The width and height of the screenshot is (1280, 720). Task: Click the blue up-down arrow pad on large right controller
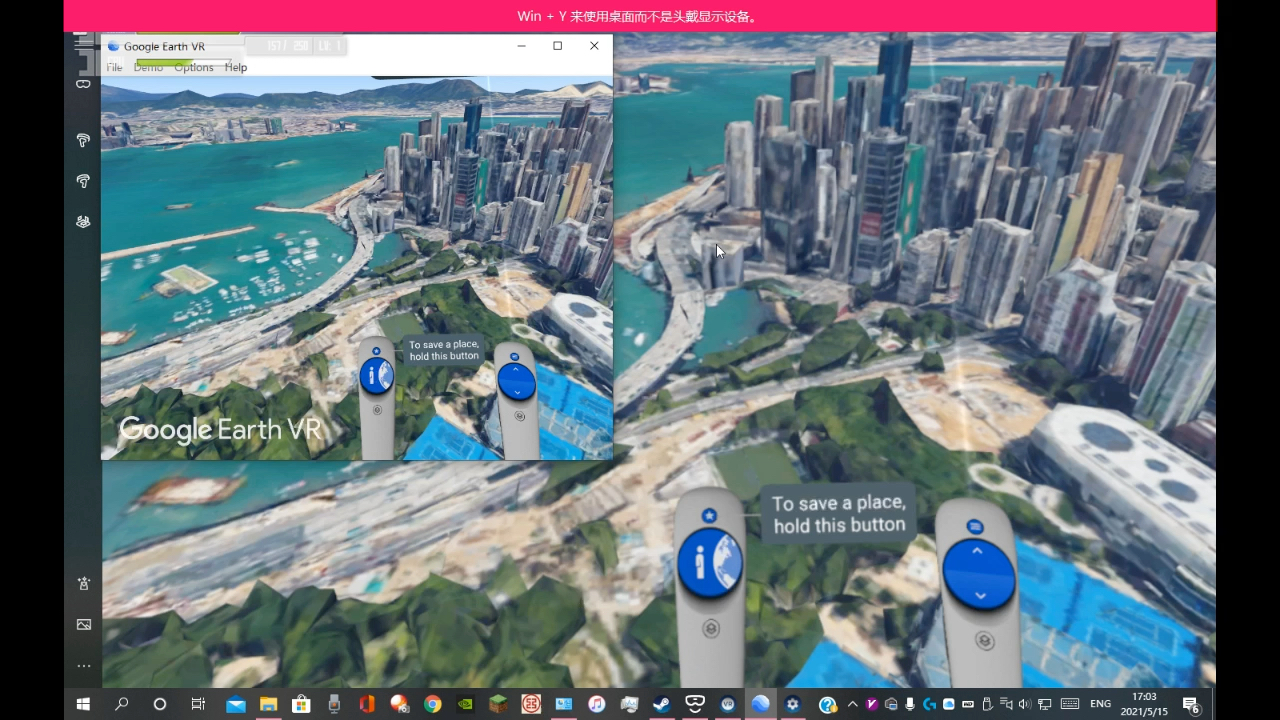pos(979,574)
